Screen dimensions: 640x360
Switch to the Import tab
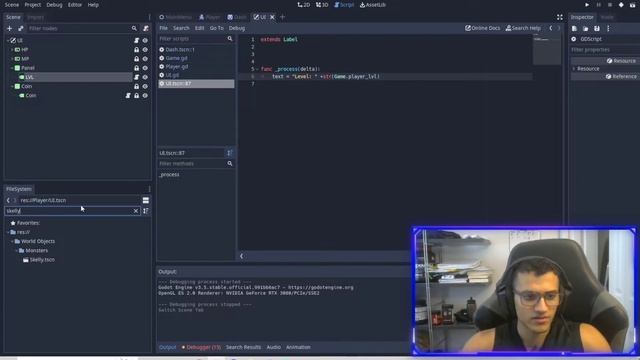(36, 17)
